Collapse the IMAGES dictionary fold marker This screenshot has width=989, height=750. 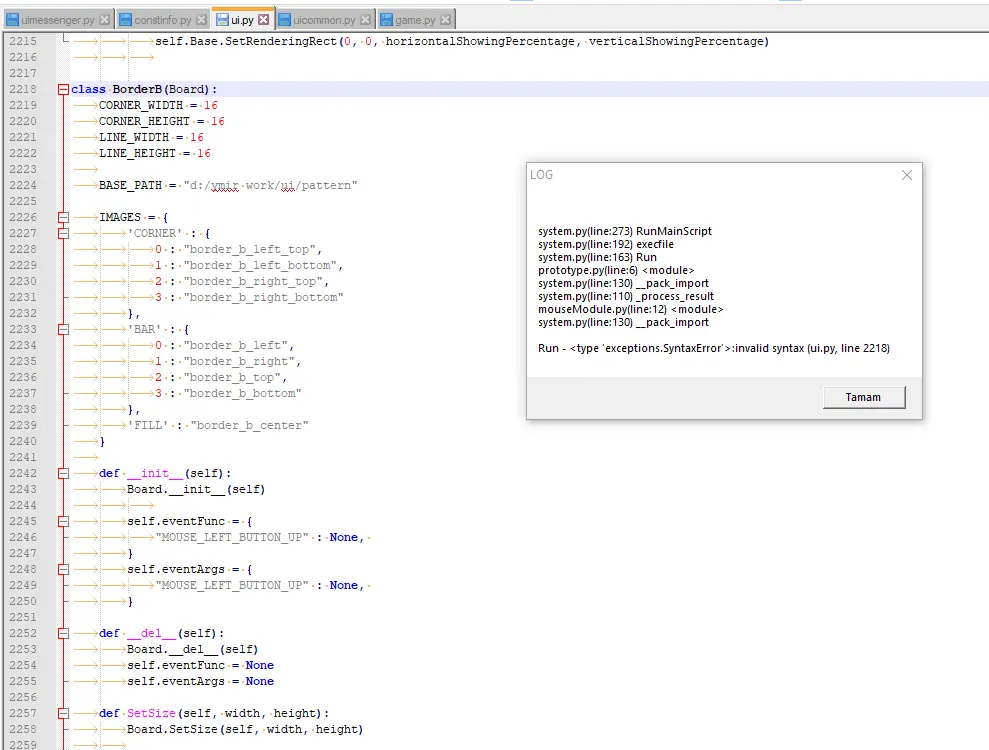(63, 218)
